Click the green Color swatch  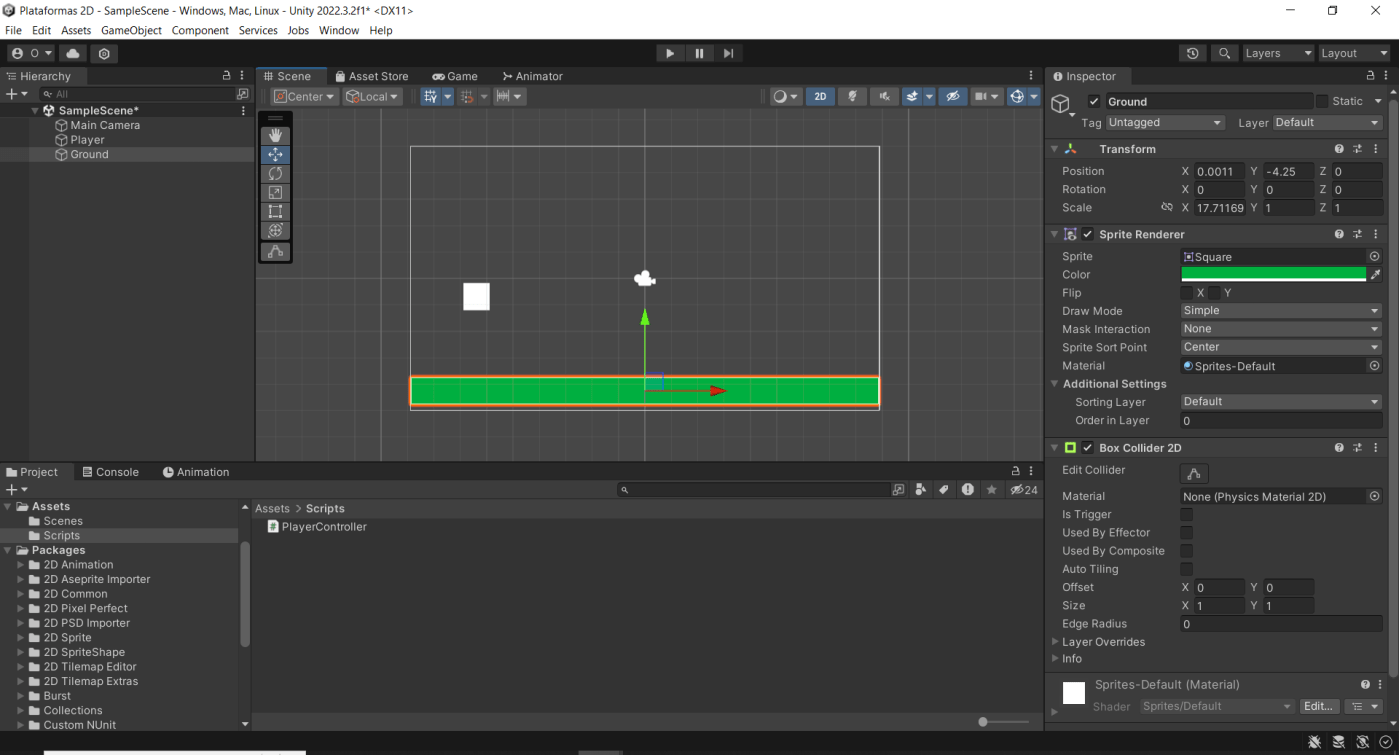(1273, 274)
